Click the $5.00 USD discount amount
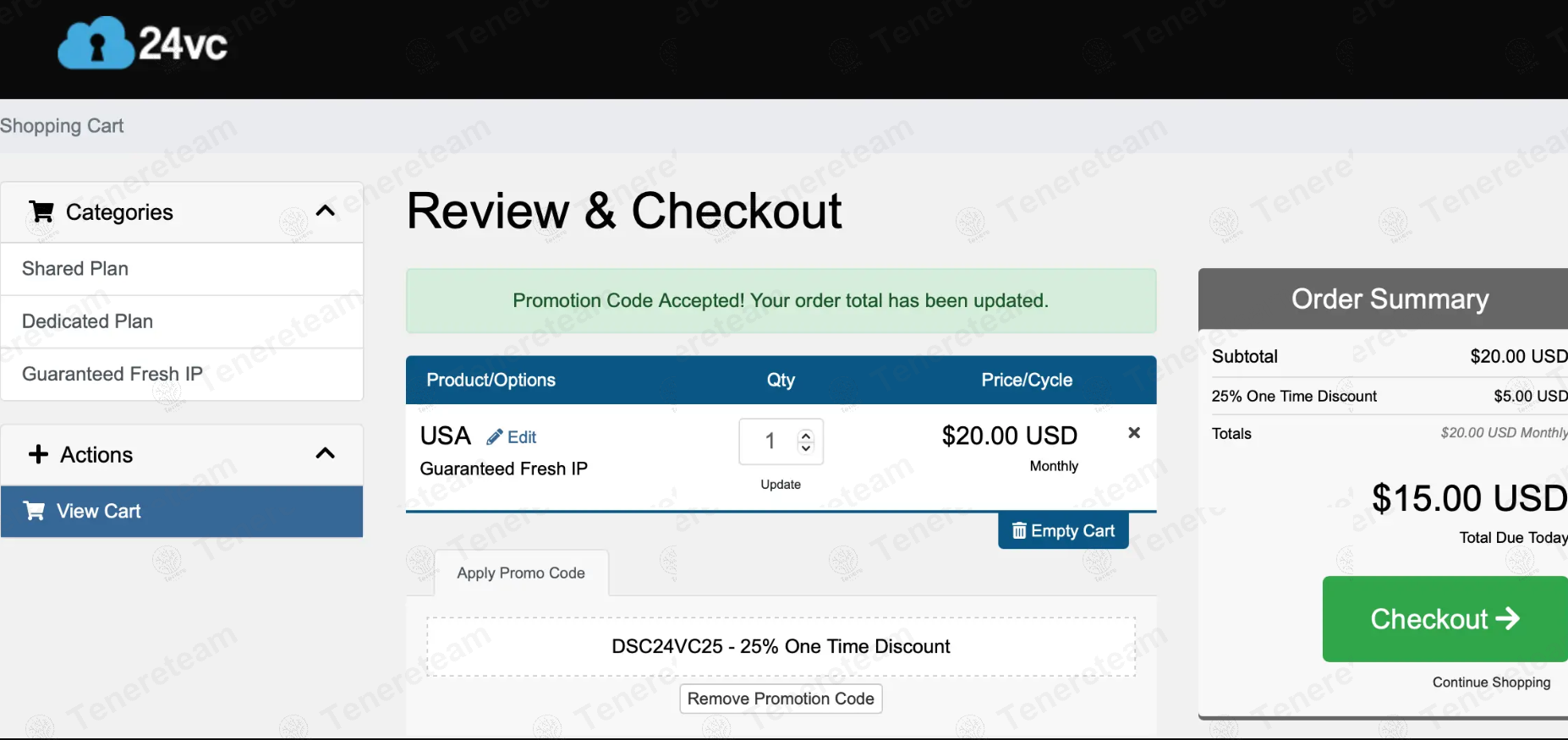The image size is (1568, 740). pyautogui.click(x=1530, y=396)
